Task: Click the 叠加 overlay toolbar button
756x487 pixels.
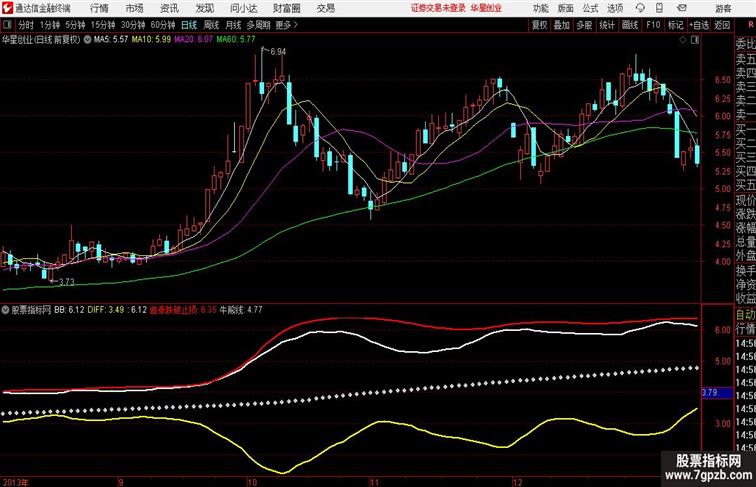Action: click(562, 25)
